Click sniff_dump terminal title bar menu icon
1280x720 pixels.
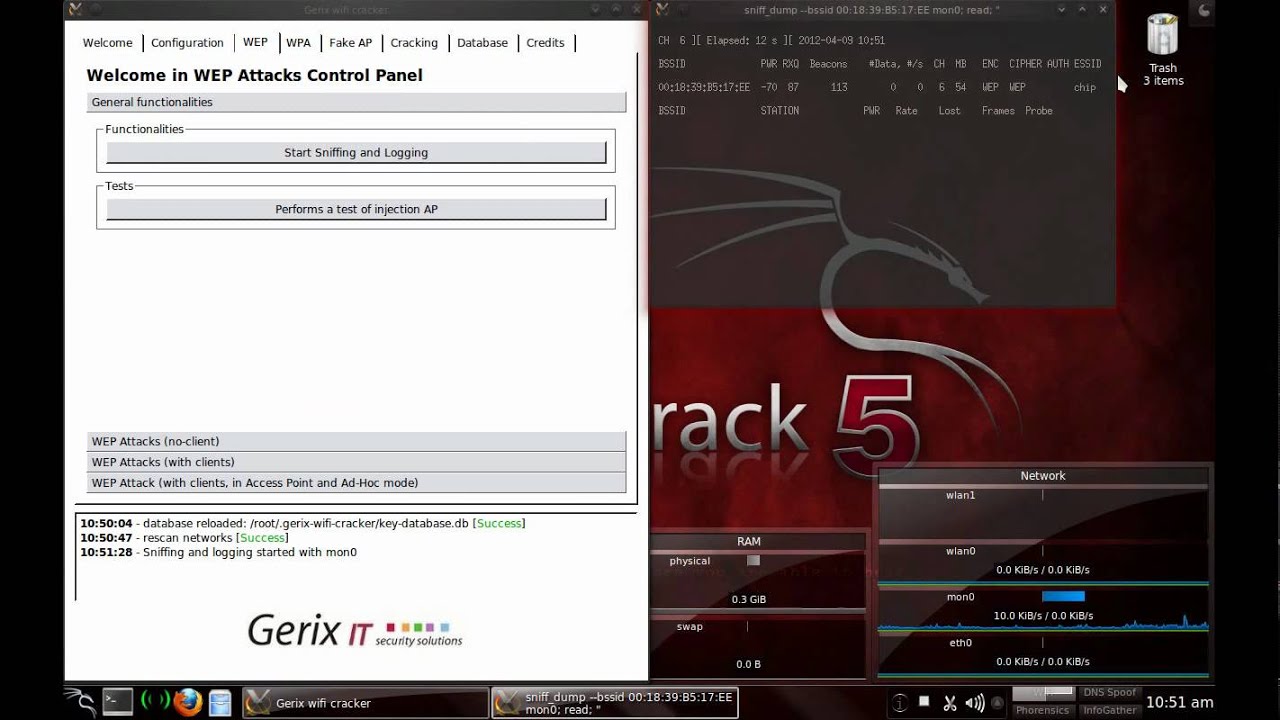click(662, 10)
